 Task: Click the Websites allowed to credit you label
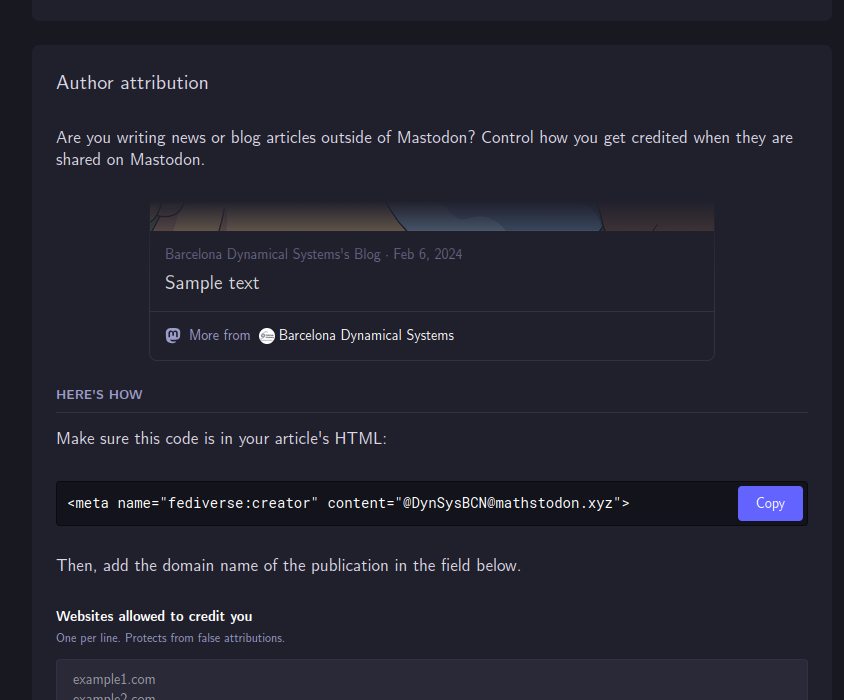click(154, 616)
